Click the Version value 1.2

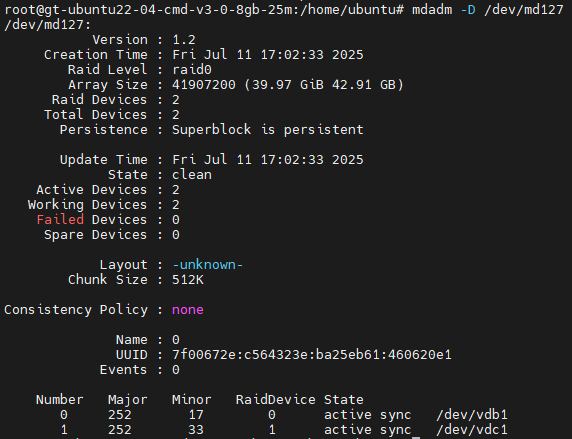184,39
